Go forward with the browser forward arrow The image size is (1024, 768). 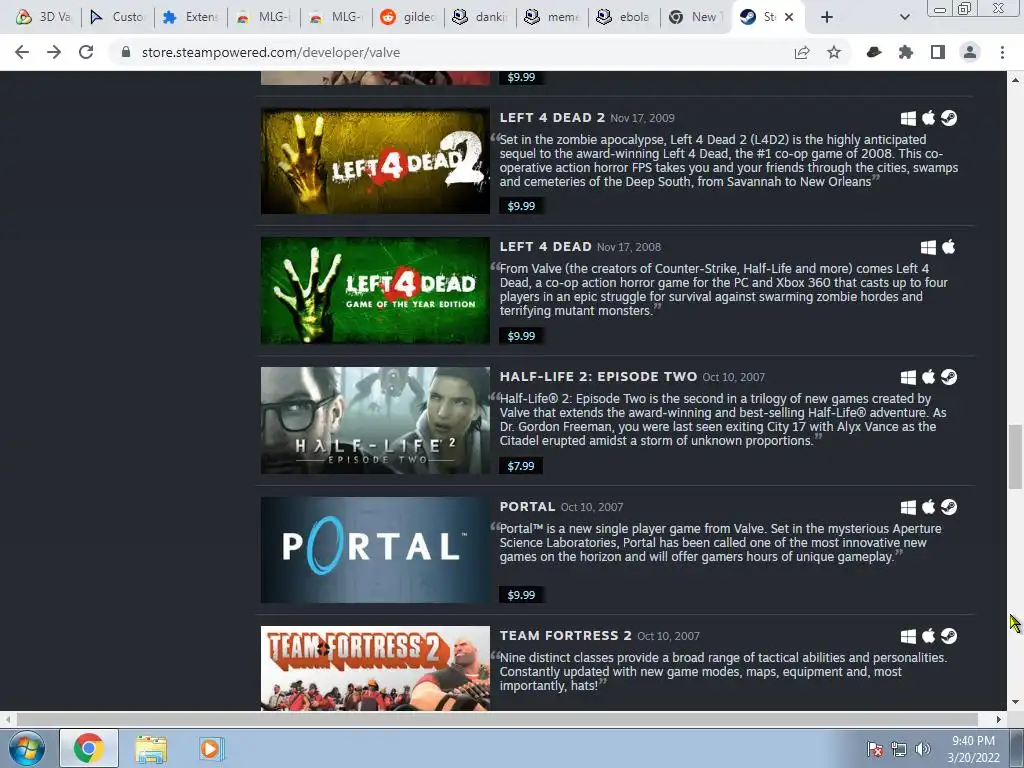tap(54, 52)
